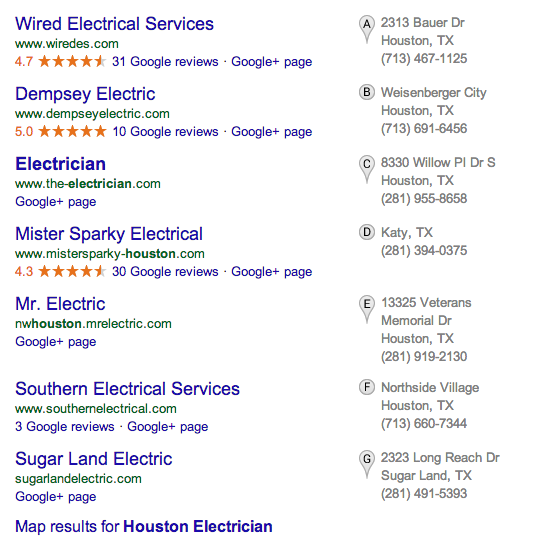
Task: Open the Mr. Electric result
Action: point(60,304)
